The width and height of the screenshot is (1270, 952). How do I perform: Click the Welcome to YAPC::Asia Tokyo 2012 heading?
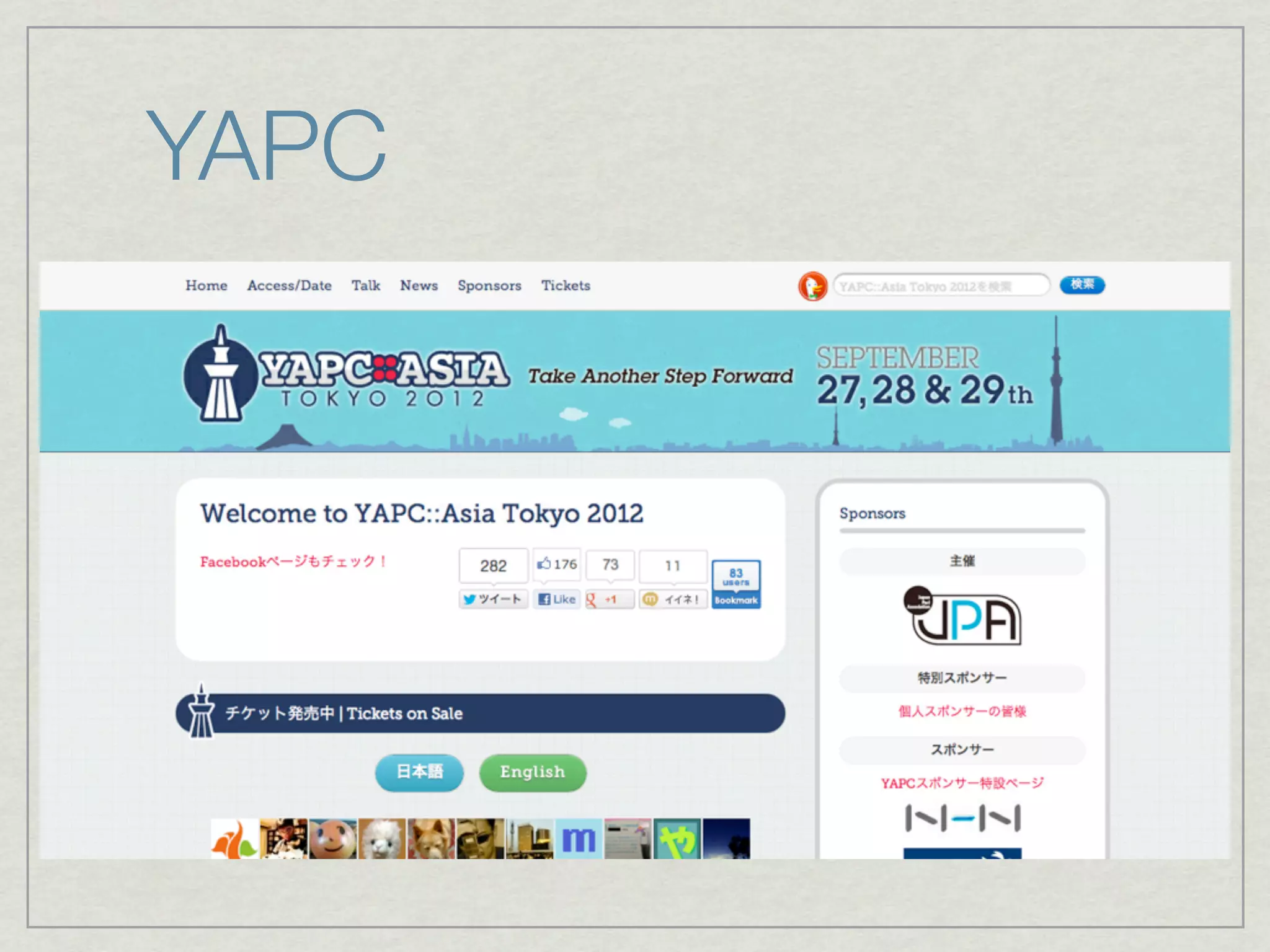coord(422,514)
